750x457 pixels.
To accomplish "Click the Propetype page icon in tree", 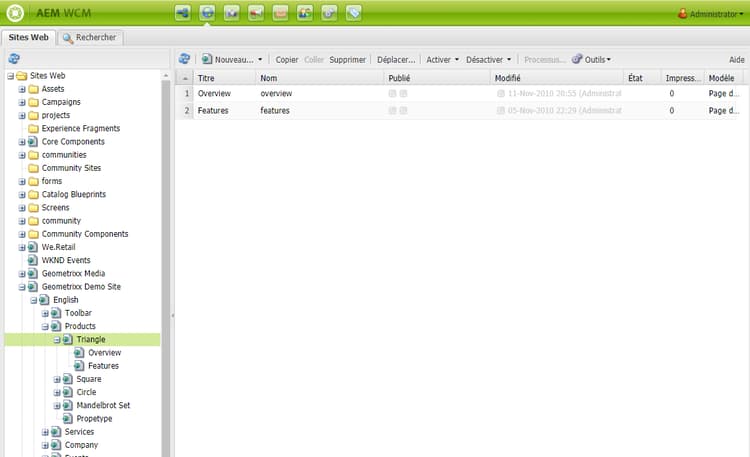I will point(67,418).
